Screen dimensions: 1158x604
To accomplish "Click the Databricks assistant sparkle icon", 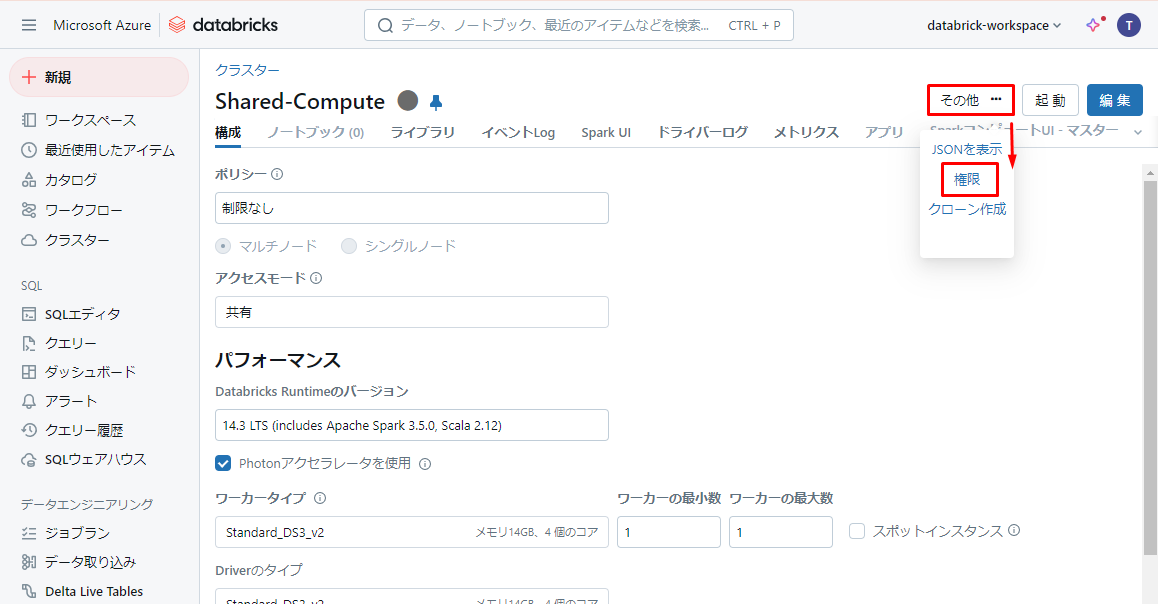I will click(1093, 25).
